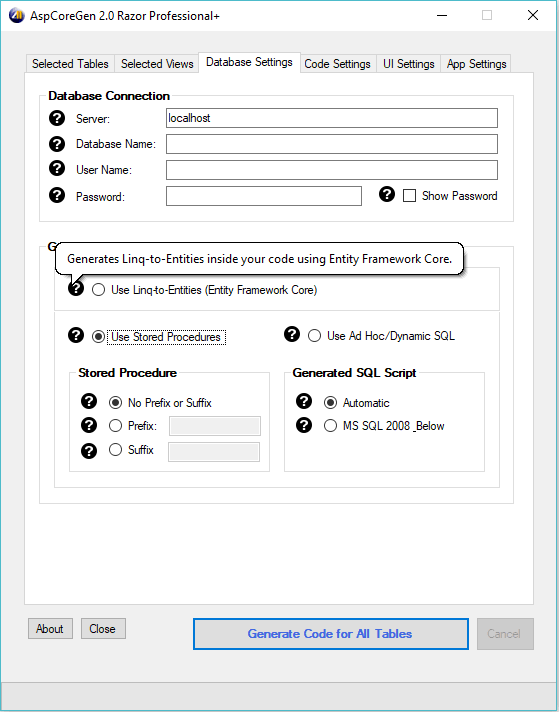Click help icon for Use Stored Procedures

(76, 335)
